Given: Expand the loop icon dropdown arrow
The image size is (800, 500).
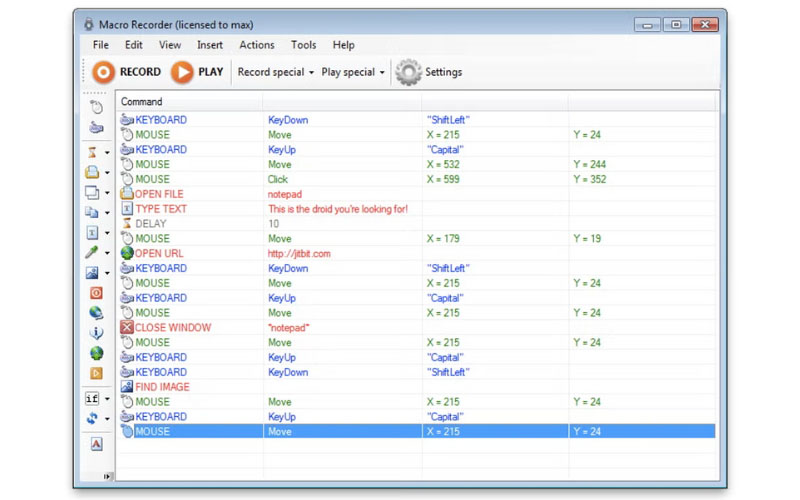Looking at the screenshot, I should 107,419.
